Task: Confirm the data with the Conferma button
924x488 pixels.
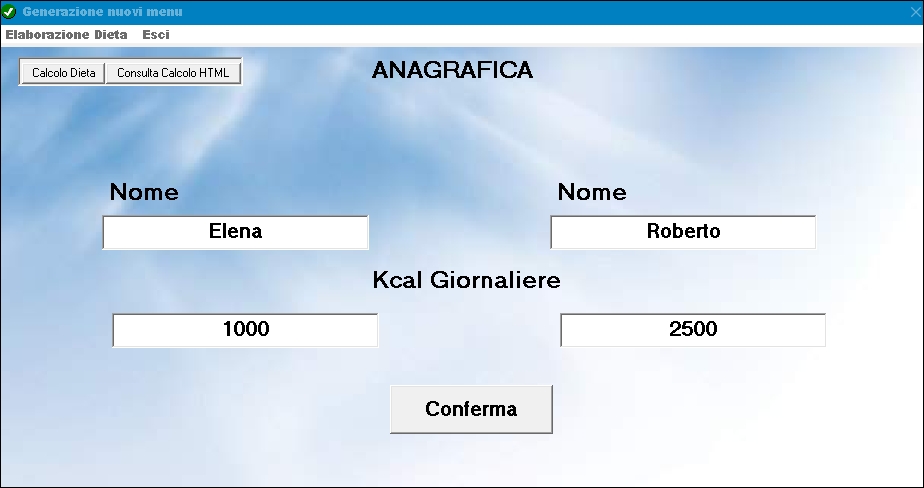Action: [x=471, y=409]
